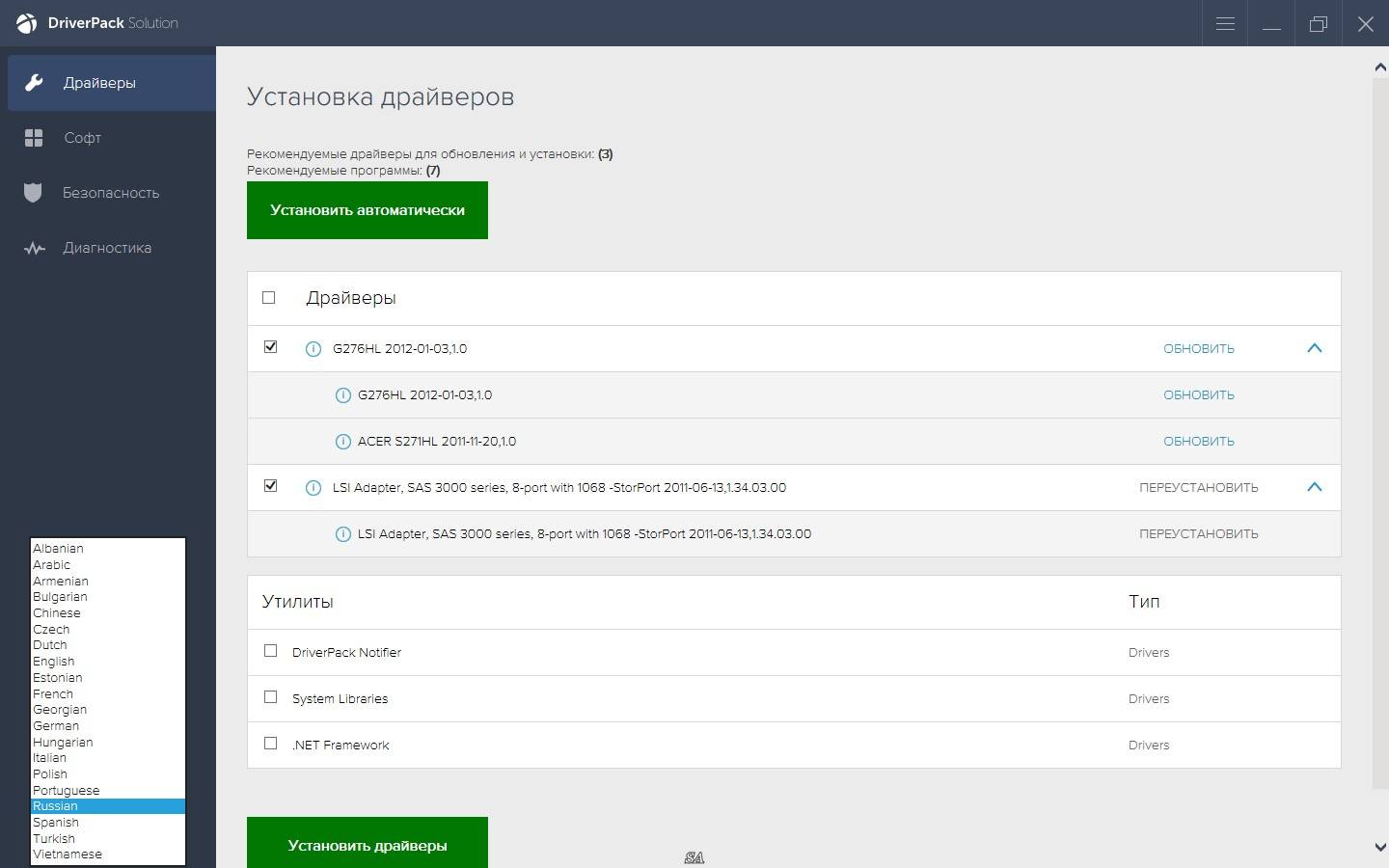
Task: Select German in language list
Action: click(x=108, y=726)
